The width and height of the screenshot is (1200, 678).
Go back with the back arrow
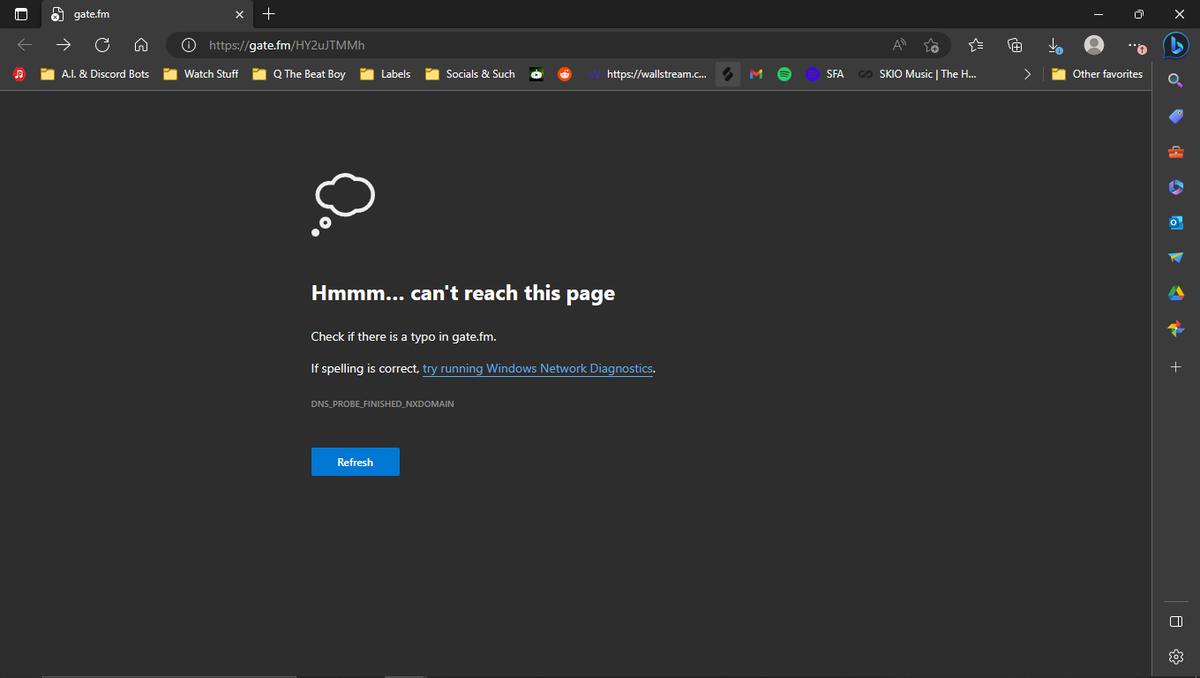pyautogui.click(x=25, y=45)
